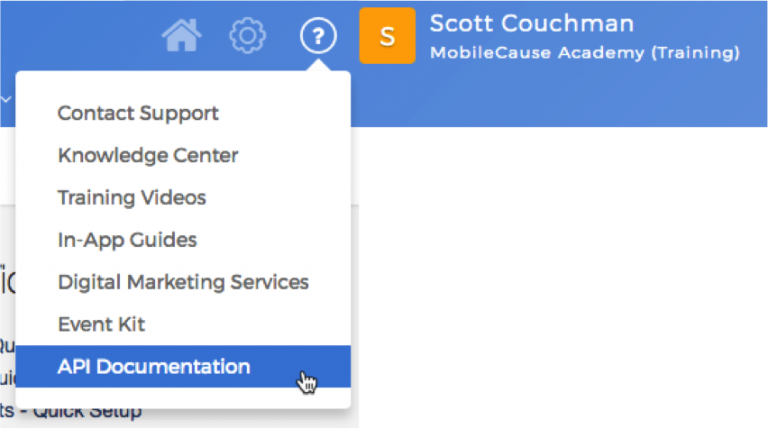Select Digital Marketing Services option
This screenshot has width=768, height=429.
pos(183,282)
